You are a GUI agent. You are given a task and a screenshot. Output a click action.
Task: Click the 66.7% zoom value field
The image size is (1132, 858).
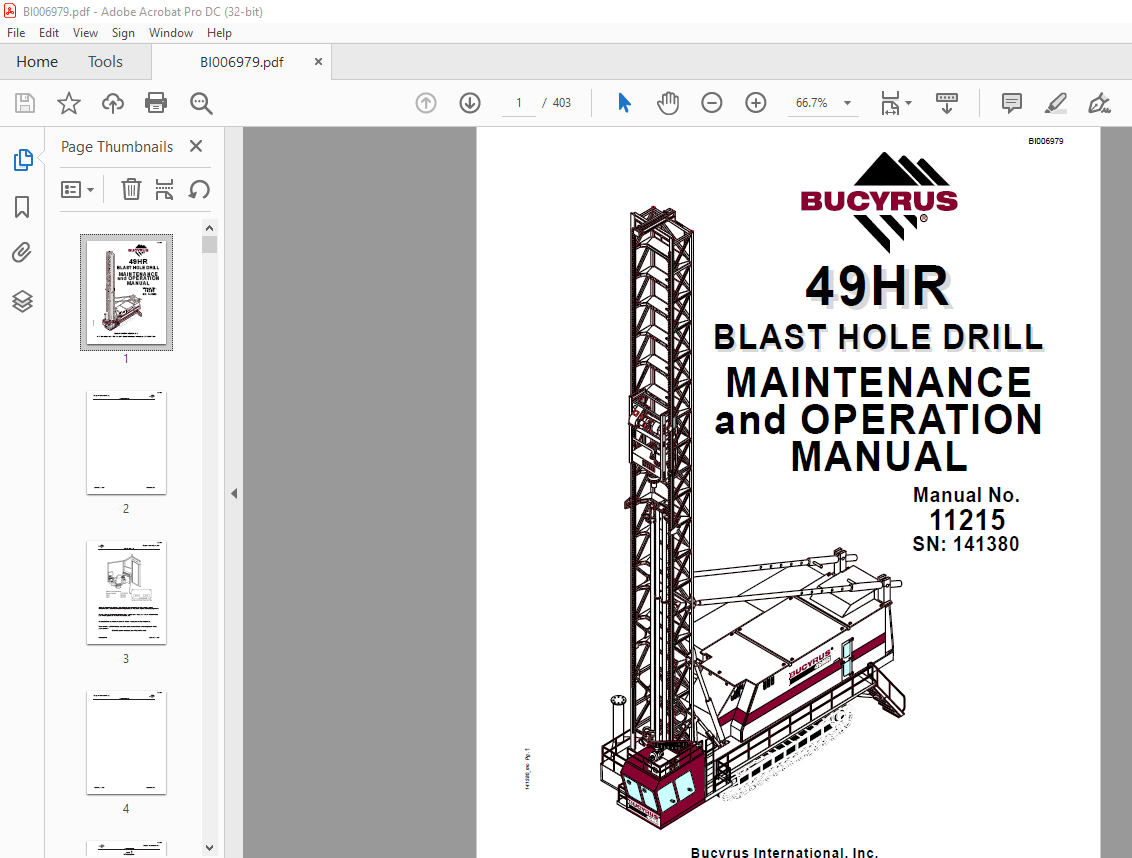click(x=811, y=103)
